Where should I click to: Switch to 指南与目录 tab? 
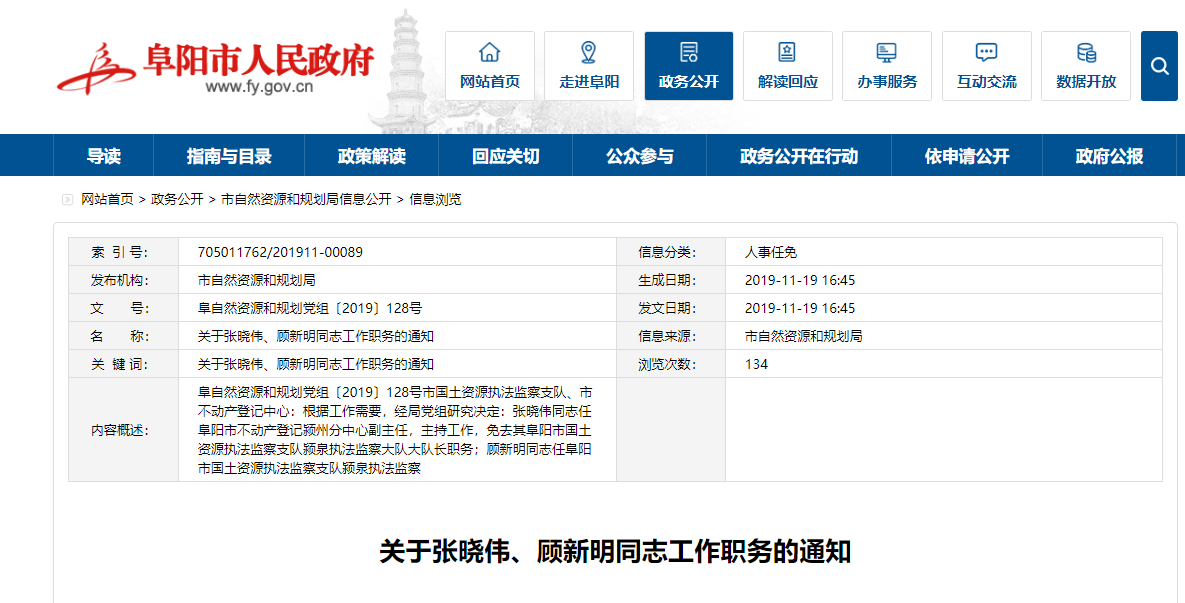pyautogui.click(x=229, y=156)
